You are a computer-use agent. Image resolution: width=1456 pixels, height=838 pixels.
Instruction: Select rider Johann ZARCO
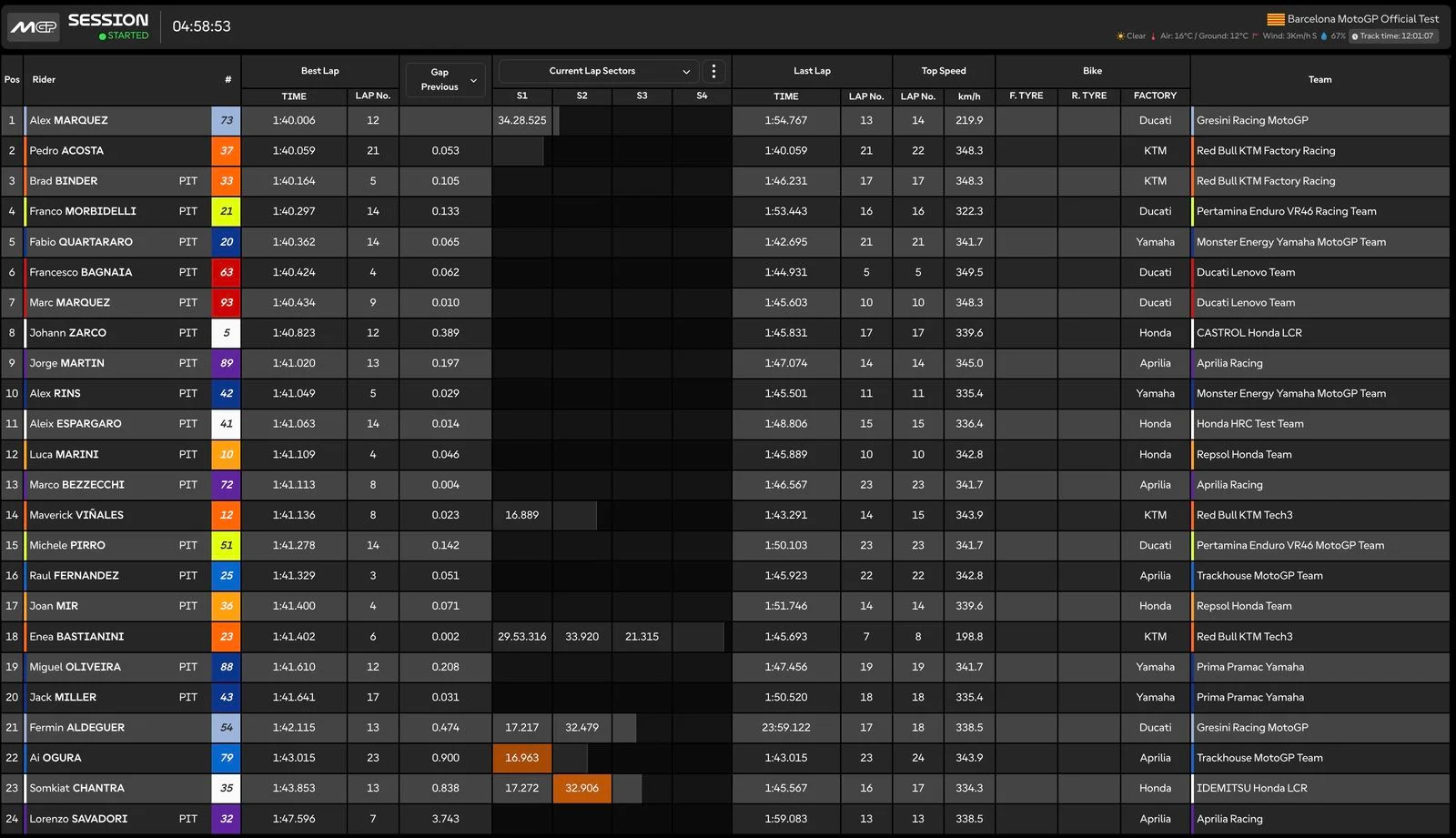[x=67, y=333]
